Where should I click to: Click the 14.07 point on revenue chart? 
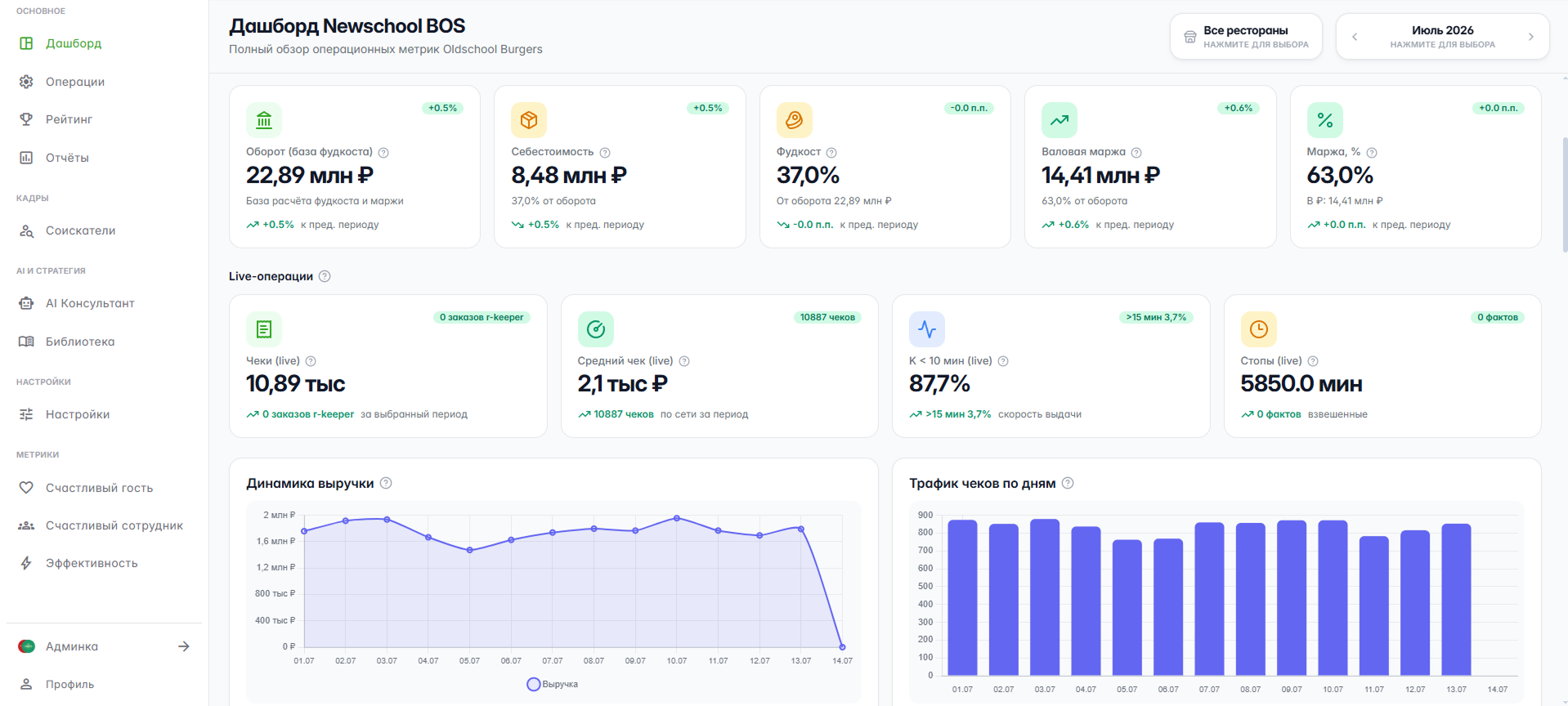coord(842,647)
